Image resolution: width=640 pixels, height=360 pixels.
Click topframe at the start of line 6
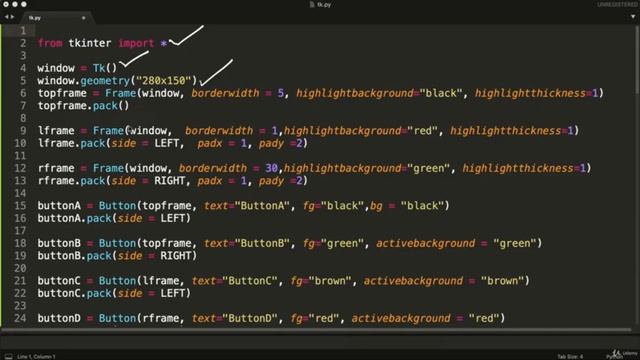62,93
